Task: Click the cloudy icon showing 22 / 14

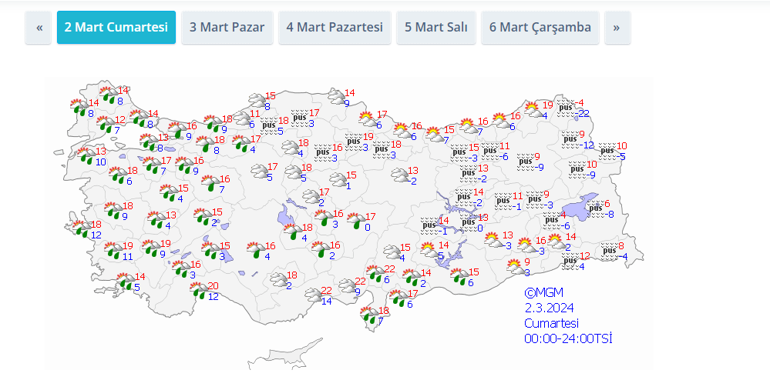Action: (x=313, y=295)
